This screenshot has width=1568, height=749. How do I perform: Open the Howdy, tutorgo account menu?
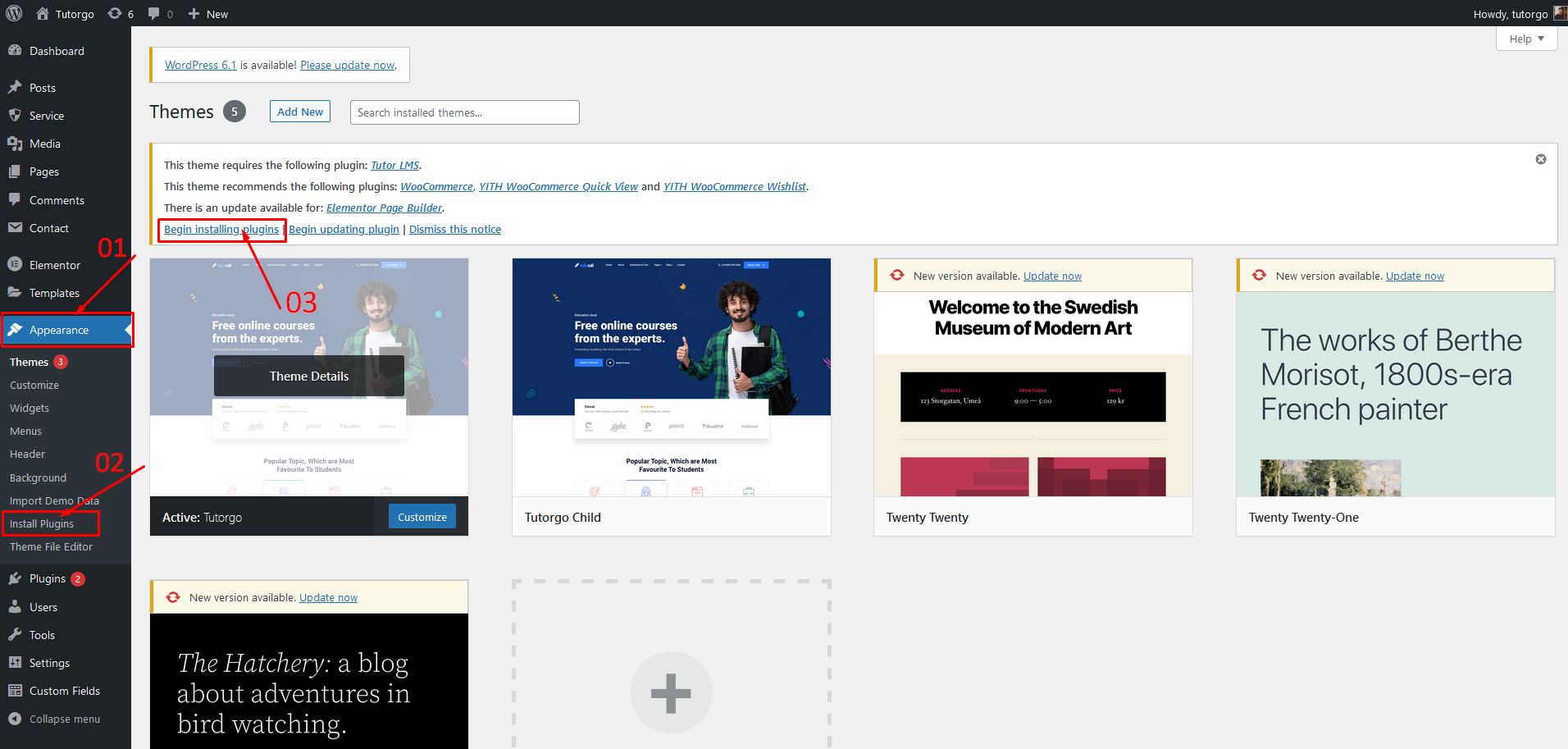pyautogui.click(x=1519, y=13)
